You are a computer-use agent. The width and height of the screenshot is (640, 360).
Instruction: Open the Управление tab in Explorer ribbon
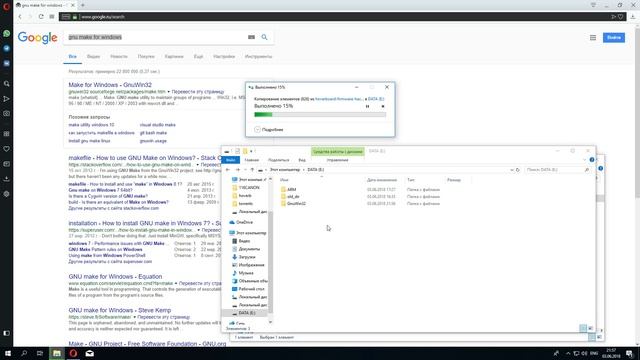tap(338, 160)
